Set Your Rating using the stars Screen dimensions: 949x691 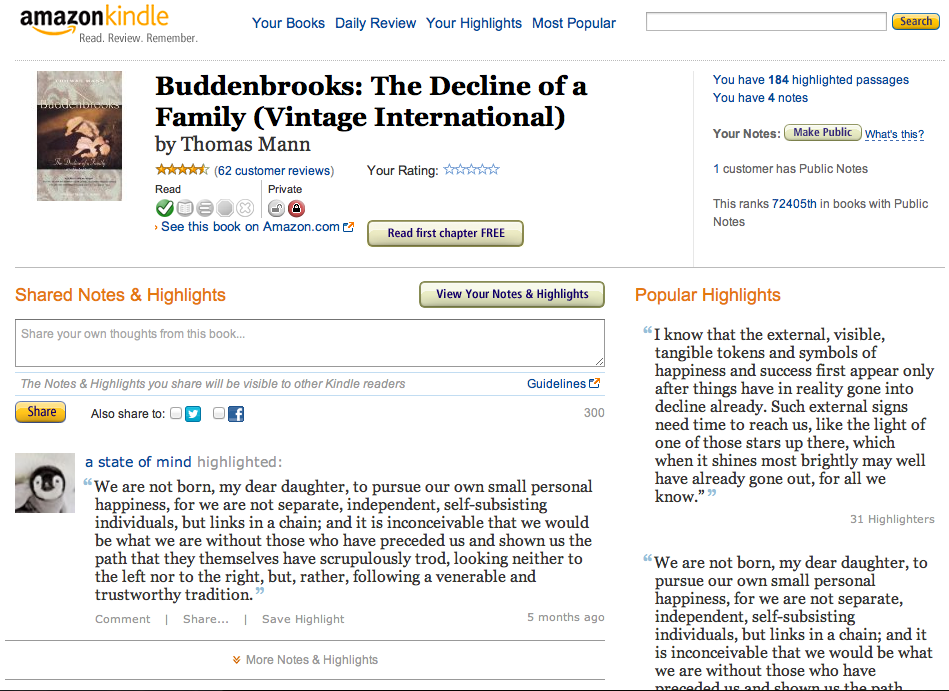(x=471, y=170)
